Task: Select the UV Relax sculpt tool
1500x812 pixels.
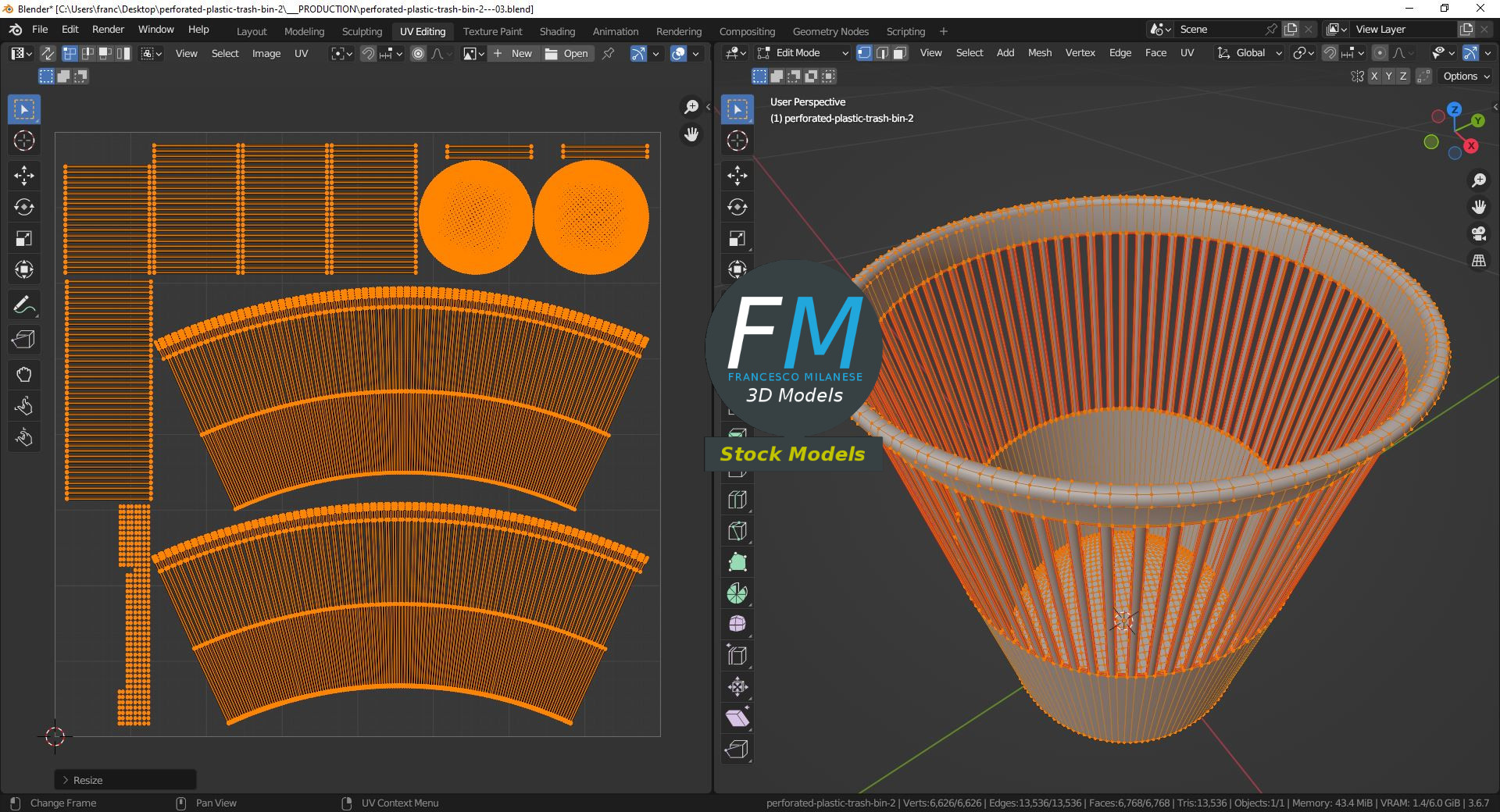Action: [24, 406]
